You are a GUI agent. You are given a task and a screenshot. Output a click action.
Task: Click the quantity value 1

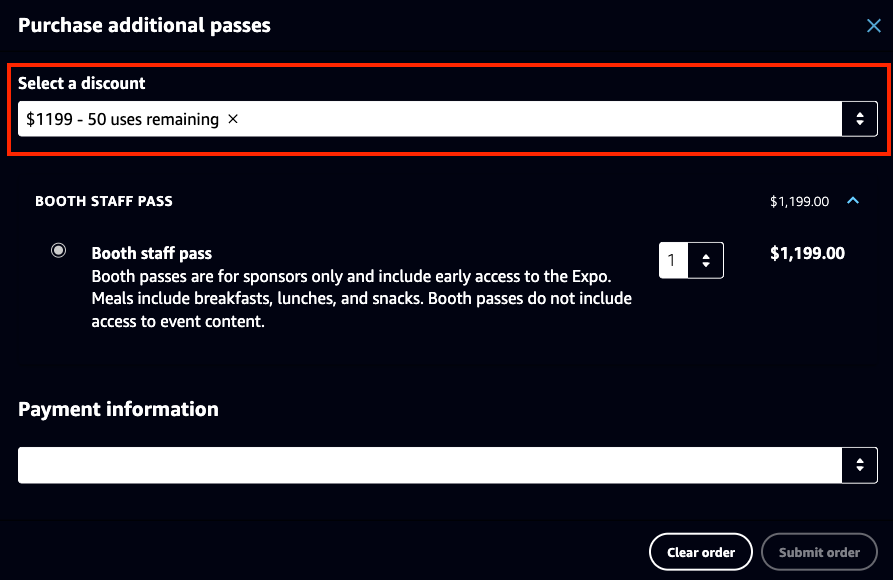click(x=672, y=261)
